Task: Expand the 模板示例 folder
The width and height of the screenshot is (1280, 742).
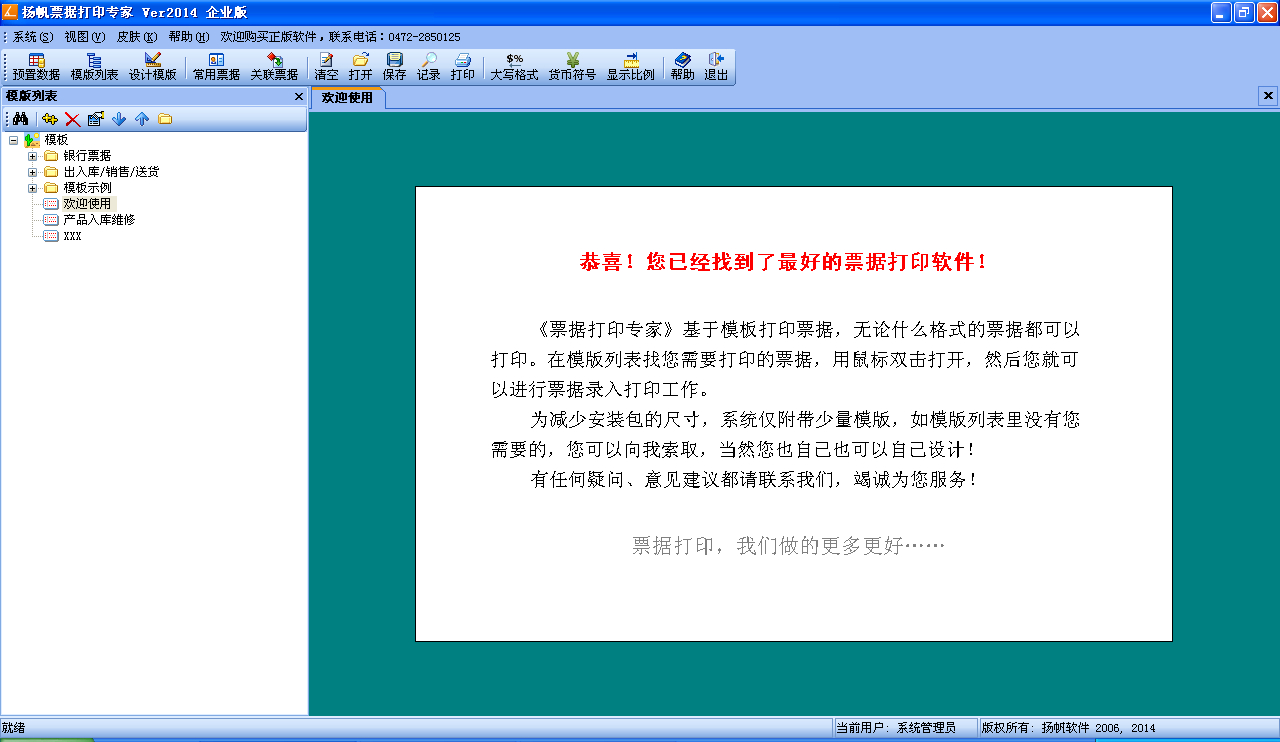Action: pos(32,188)
